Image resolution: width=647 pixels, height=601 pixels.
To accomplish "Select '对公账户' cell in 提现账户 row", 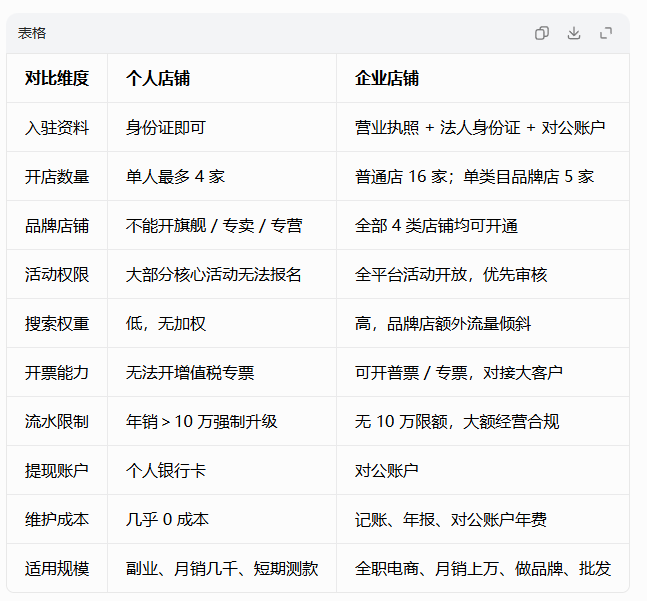I will point(387,471).
